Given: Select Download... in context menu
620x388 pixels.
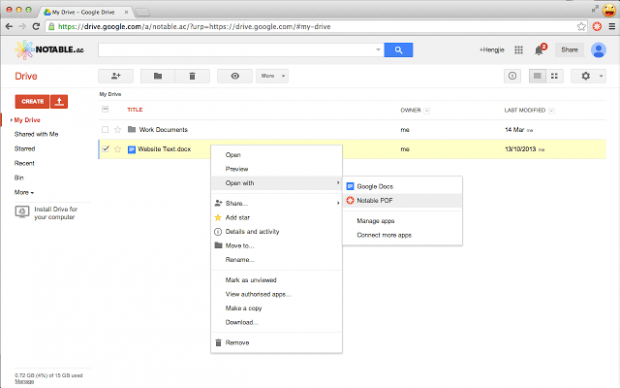Looking at the screenshot, I should coord(242,322).
